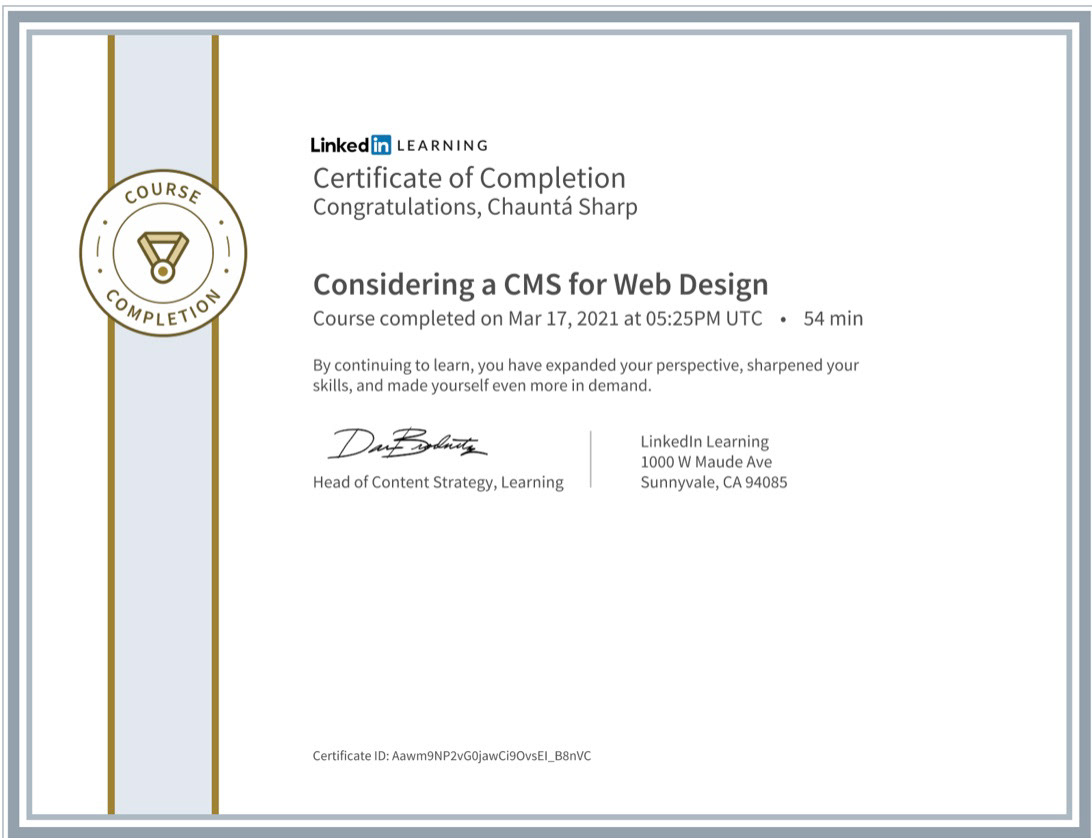Image resolution: width=1092 pixels, height=838 pixels.
Task: Click the handwritten signature image
Action: click(x=407, y=444)
